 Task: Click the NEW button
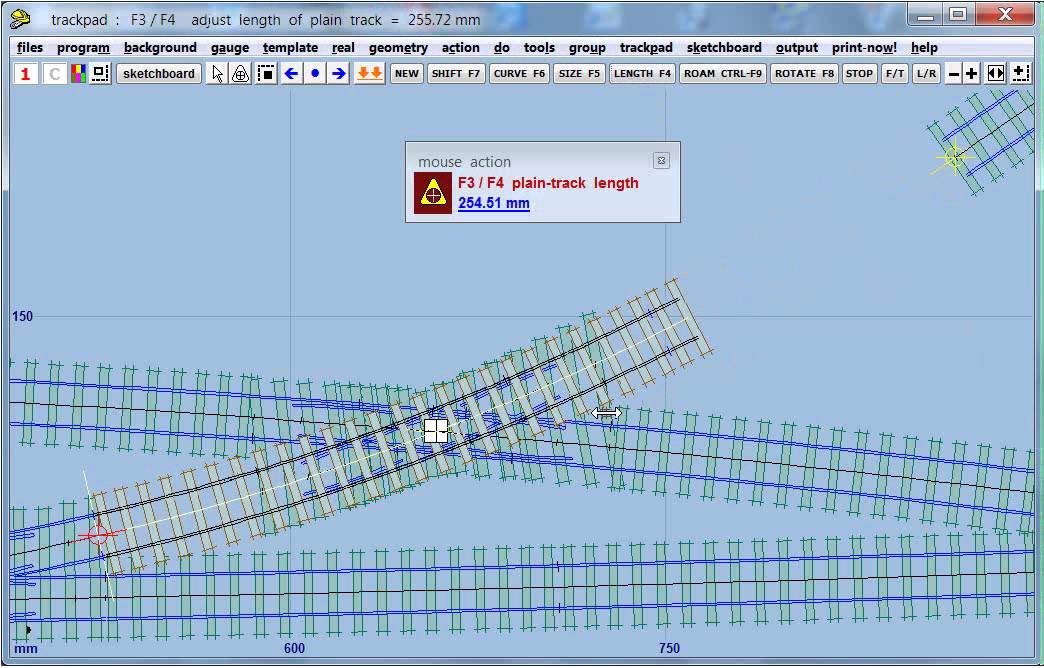pyautogui.click(x=407, y=73)
